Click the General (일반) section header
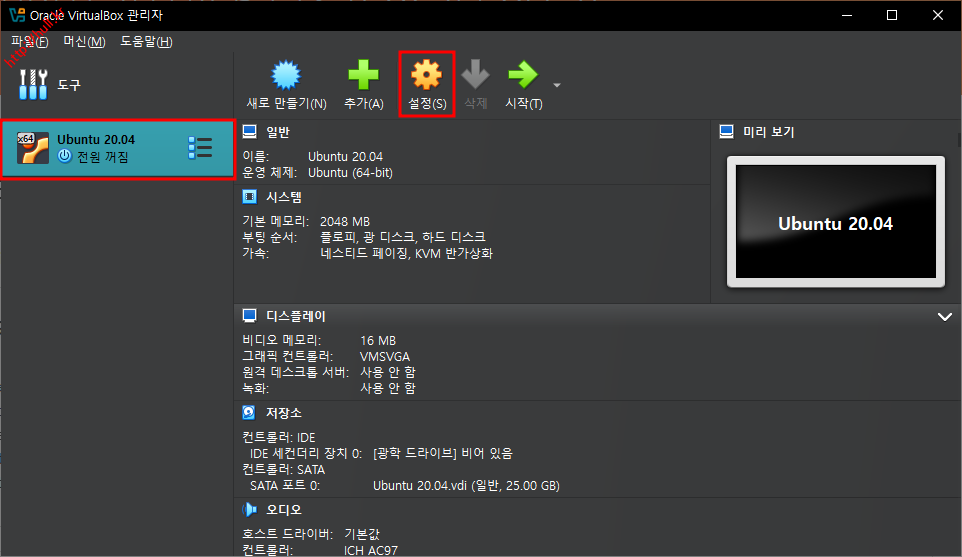The image size is (962, 557). pyautogui.click(x=278, y=132)
